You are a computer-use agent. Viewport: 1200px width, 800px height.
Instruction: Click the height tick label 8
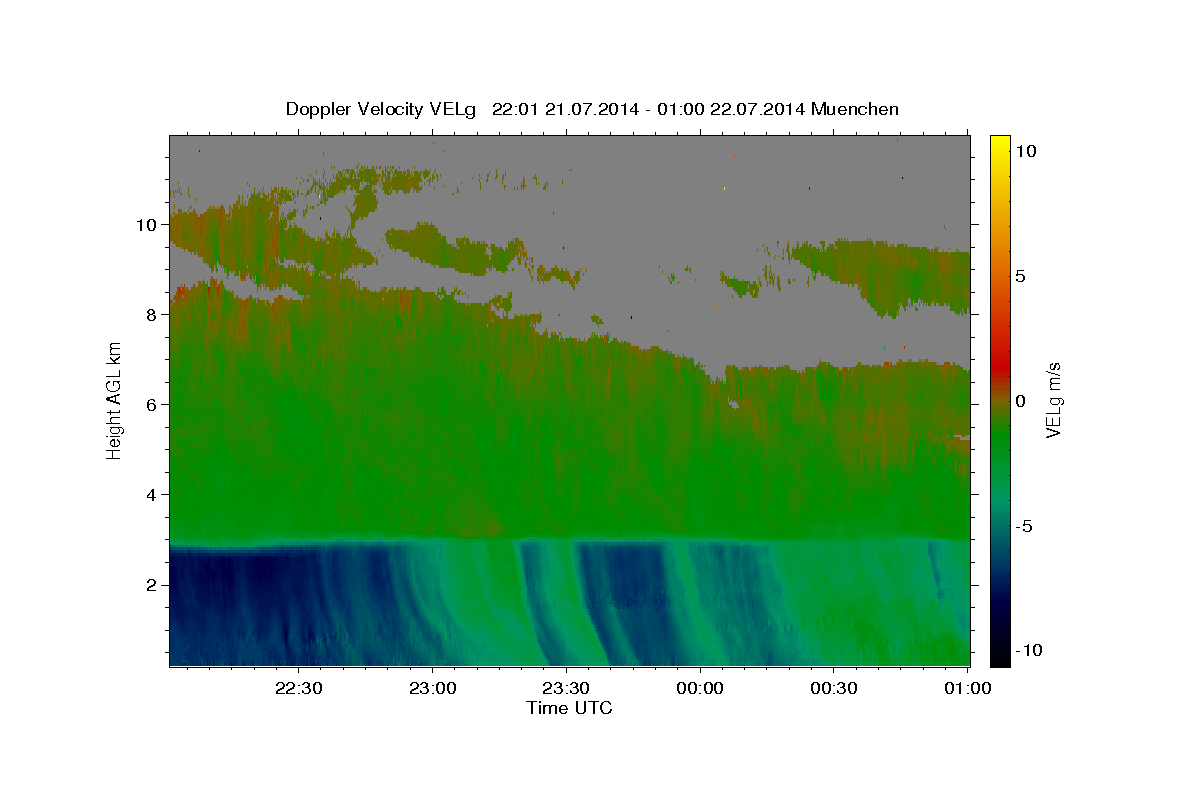152,315
